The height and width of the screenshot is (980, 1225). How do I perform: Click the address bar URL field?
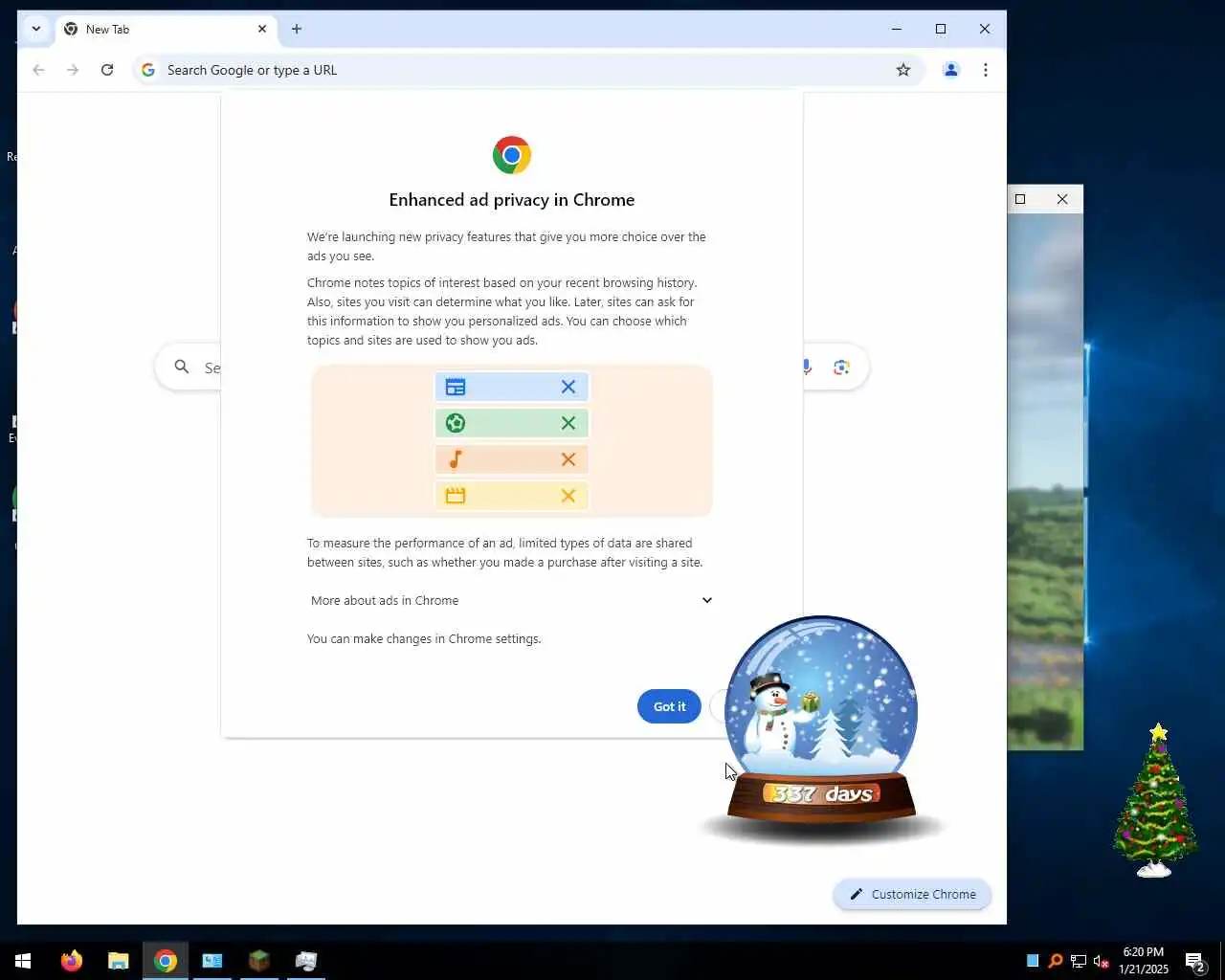tap(526, 70)
